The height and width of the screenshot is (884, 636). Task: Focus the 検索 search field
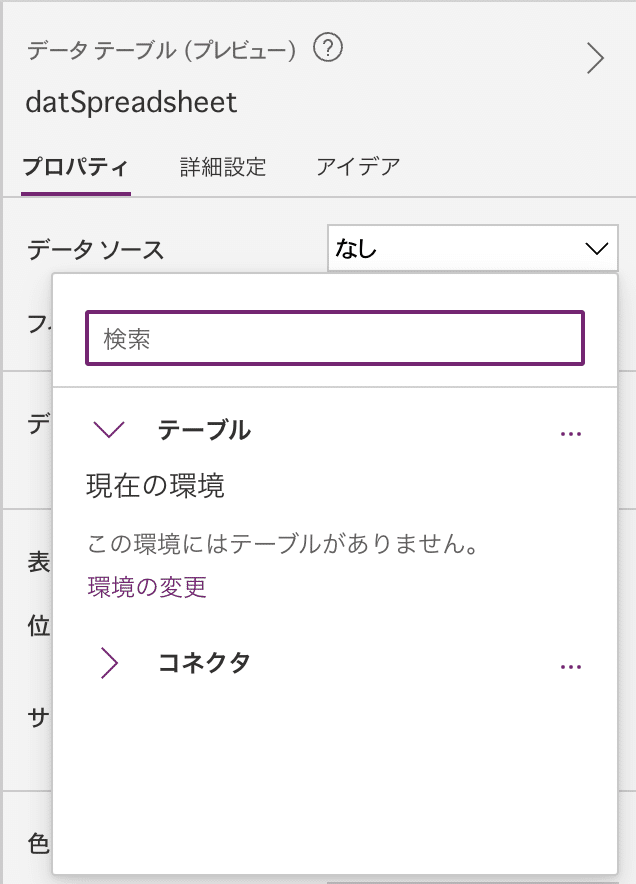(x=335, y=339)
